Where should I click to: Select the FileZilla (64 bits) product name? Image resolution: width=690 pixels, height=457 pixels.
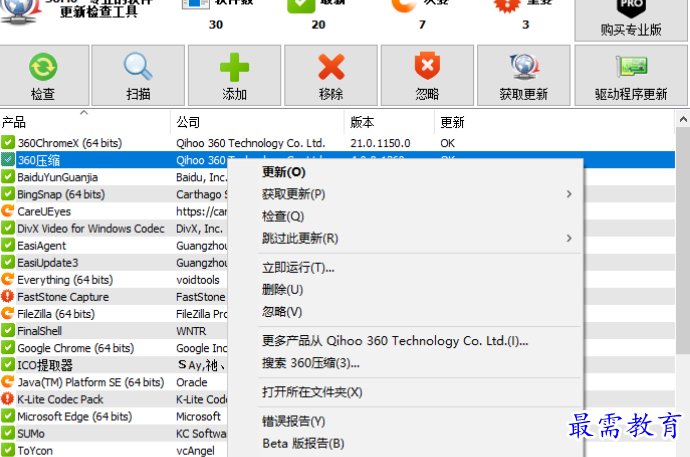[x=56, y=314]
